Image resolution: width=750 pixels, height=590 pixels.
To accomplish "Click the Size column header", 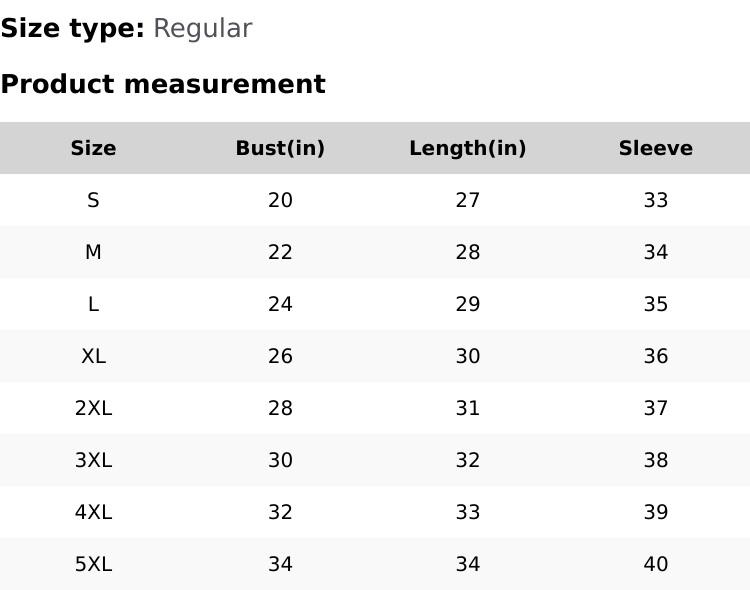I will 93,148.
